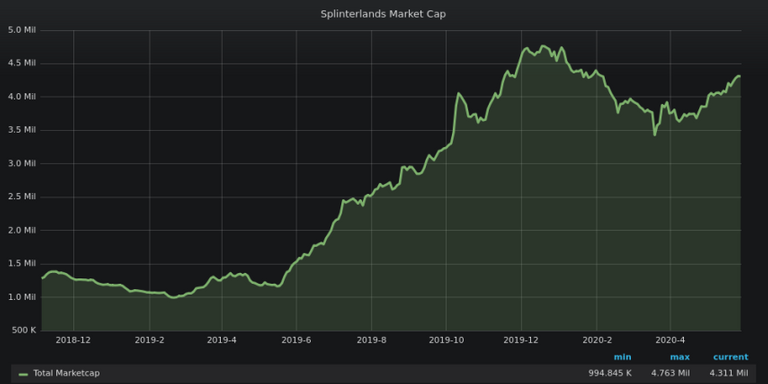Click the 2019-8 x-axis date label

tap(371, 340)
